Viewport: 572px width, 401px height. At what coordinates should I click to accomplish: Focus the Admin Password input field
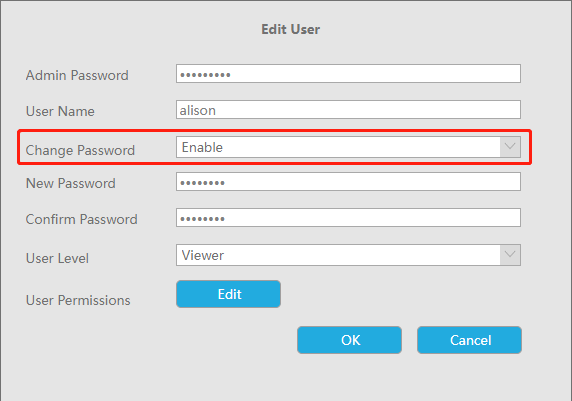tap(348, 73)
